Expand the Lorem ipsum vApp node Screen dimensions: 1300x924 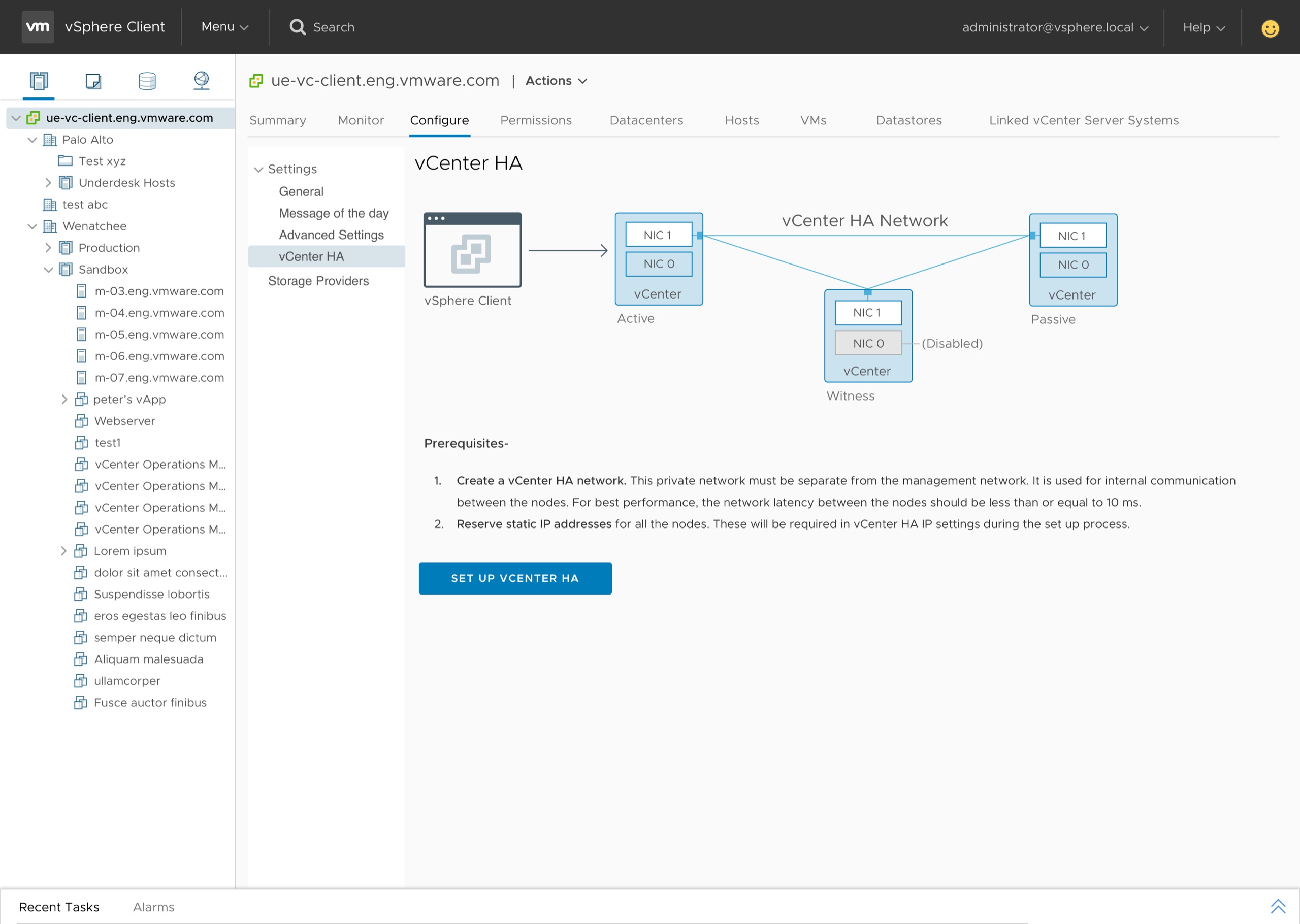tap(63, 551)
